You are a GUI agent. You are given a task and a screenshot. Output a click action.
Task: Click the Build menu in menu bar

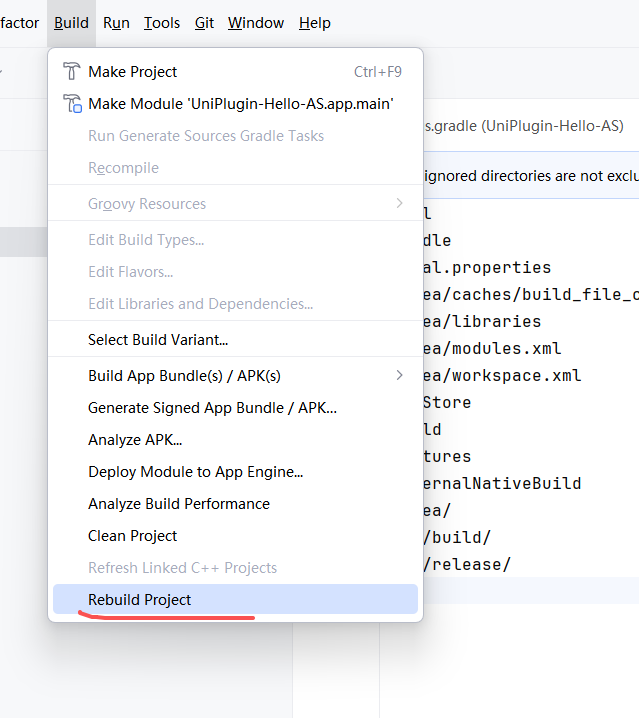pos(71,23)
